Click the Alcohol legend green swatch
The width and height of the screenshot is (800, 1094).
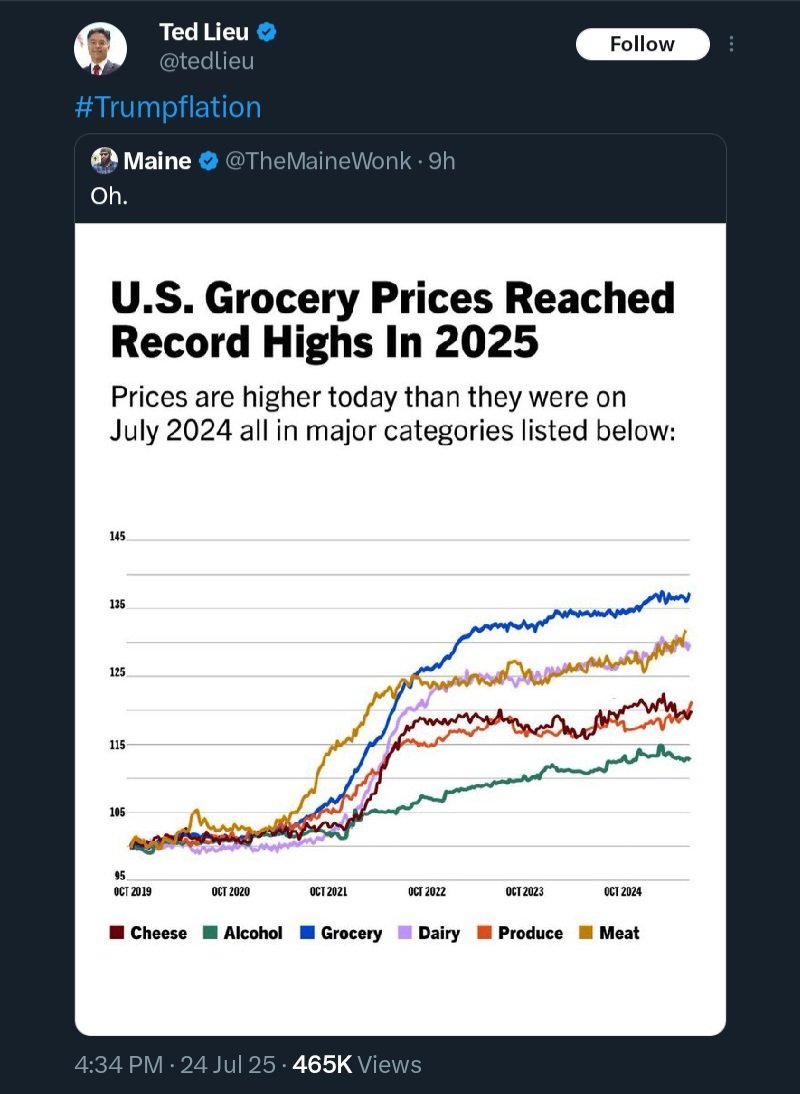(210, 933)
